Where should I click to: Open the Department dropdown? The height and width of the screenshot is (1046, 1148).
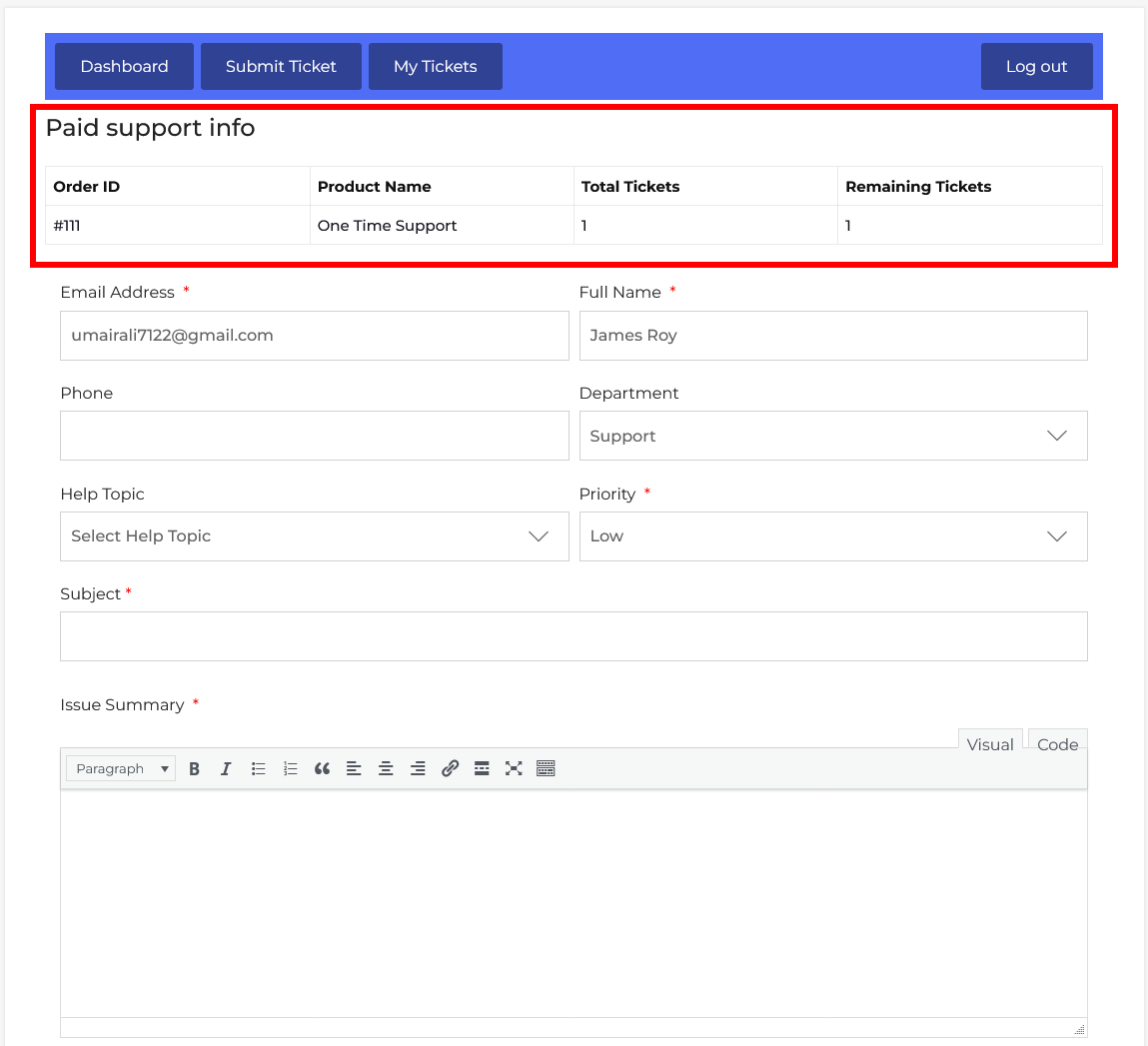832,436
